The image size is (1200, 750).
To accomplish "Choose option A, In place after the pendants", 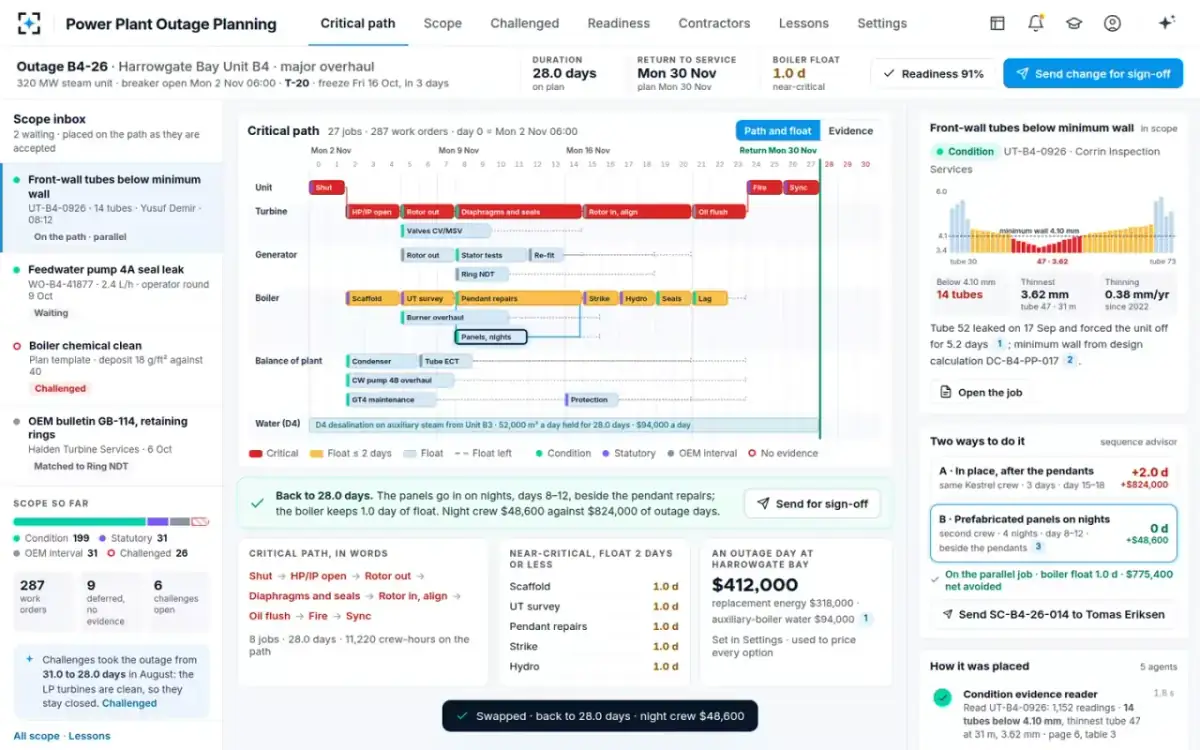I will 1053,478.
